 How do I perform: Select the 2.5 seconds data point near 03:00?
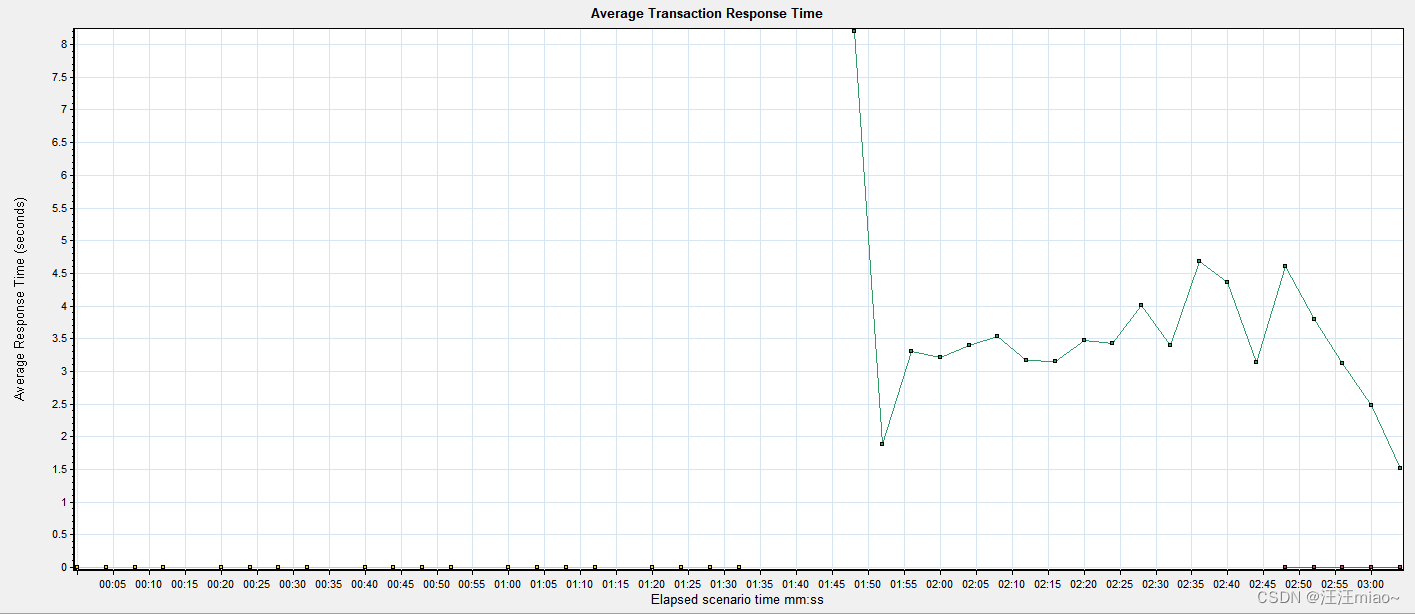(x=1371, y=405)
